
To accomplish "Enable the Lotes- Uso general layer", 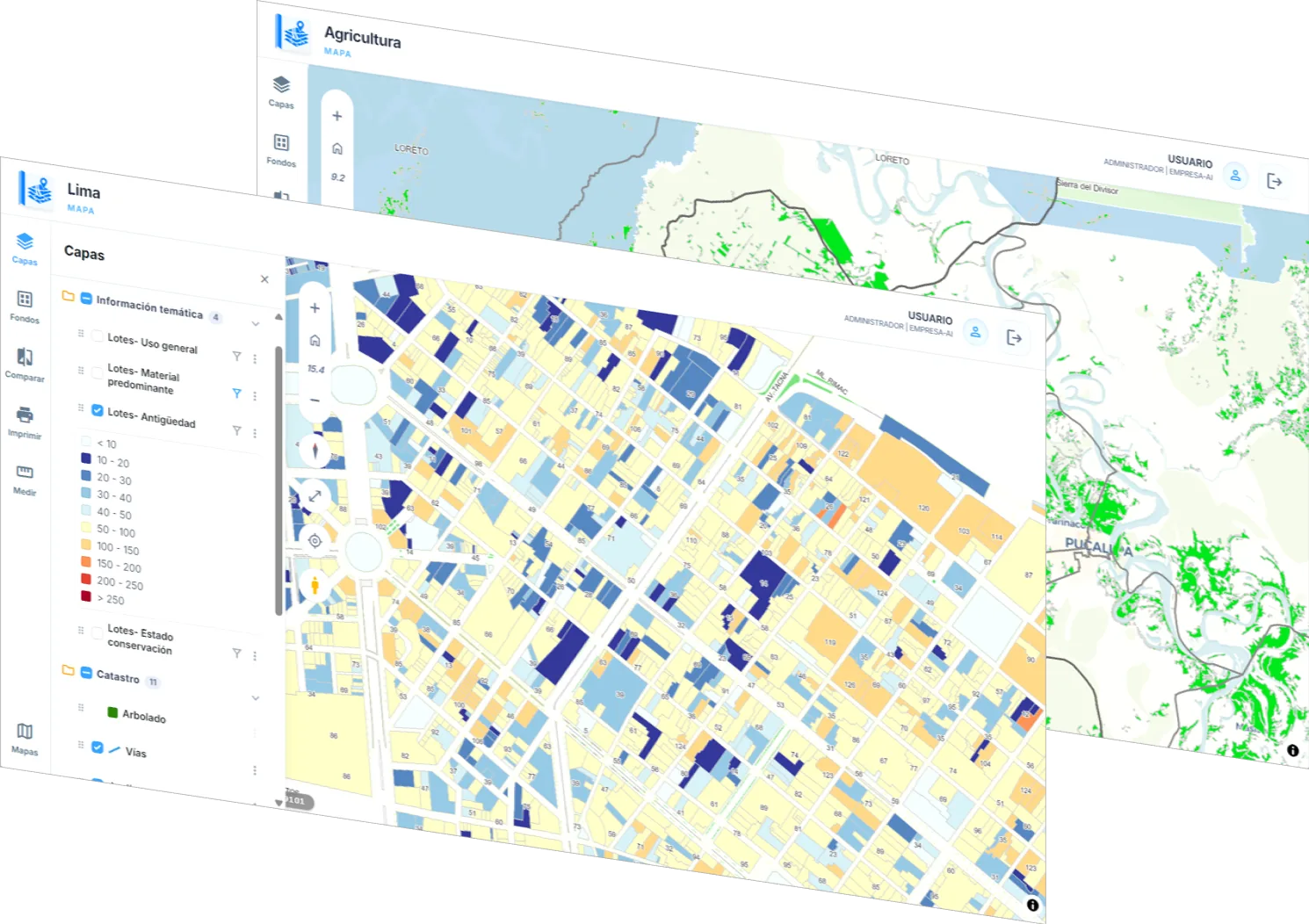I will (97, 336).
